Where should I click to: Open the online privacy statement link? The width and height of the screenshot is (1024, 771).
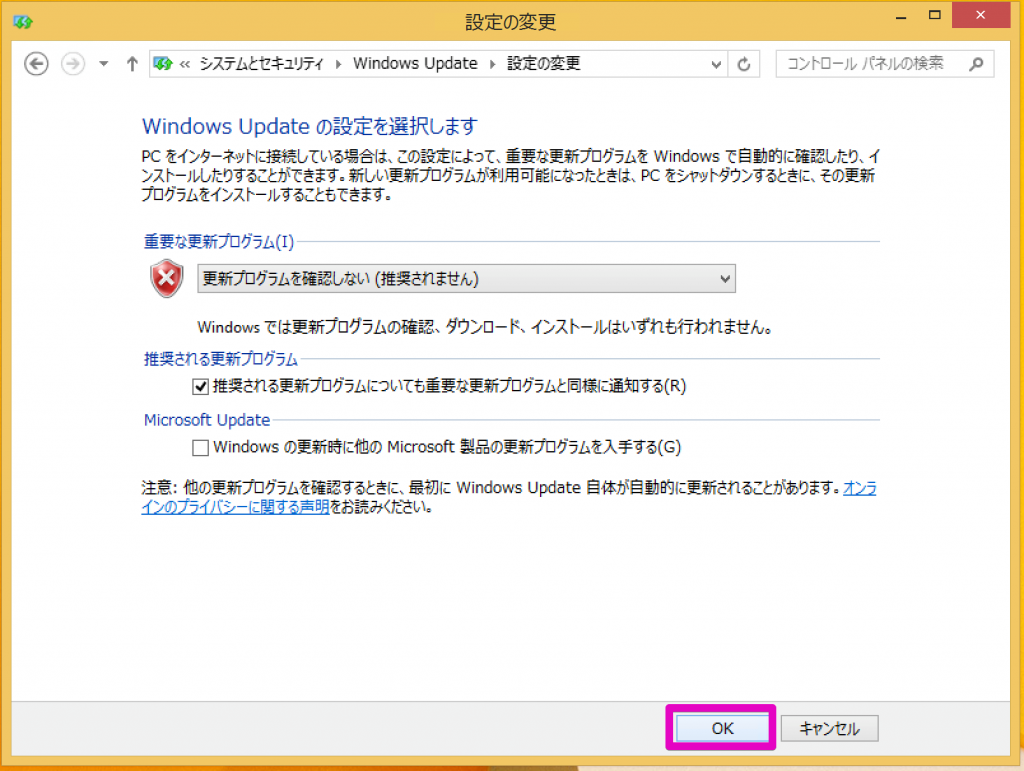pyautogui.click(x=236, y=507)
